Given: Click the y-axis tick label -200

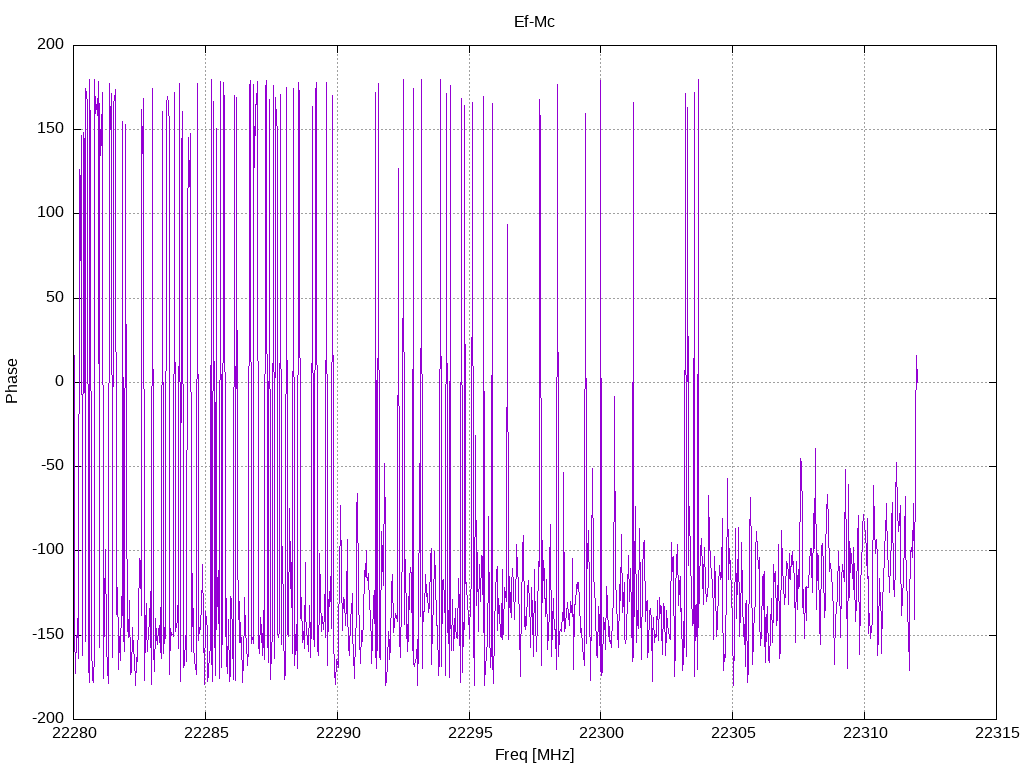Looking at the screenshot, I should coord(48,718).
